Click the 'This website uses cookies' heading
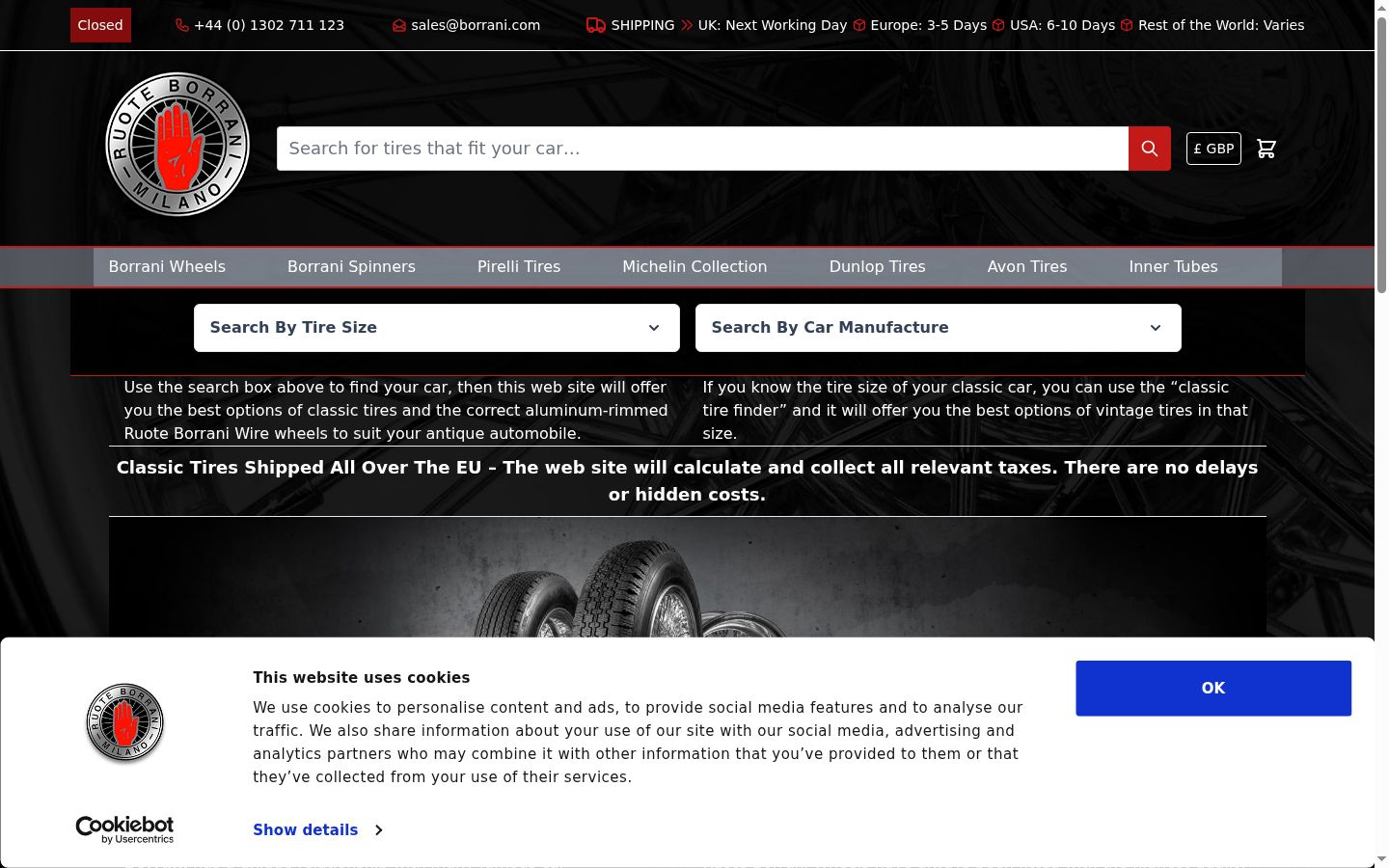 (362, 678)
